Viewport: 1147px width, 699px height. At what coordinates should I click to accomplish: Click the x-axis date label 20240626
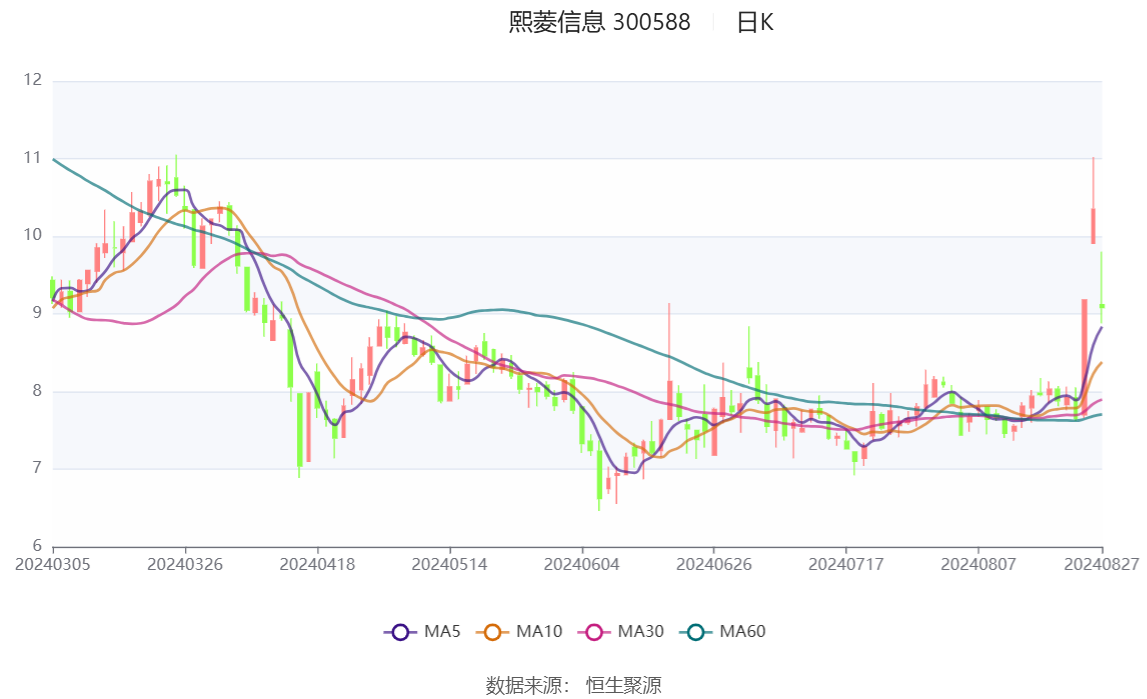[714, 564]
